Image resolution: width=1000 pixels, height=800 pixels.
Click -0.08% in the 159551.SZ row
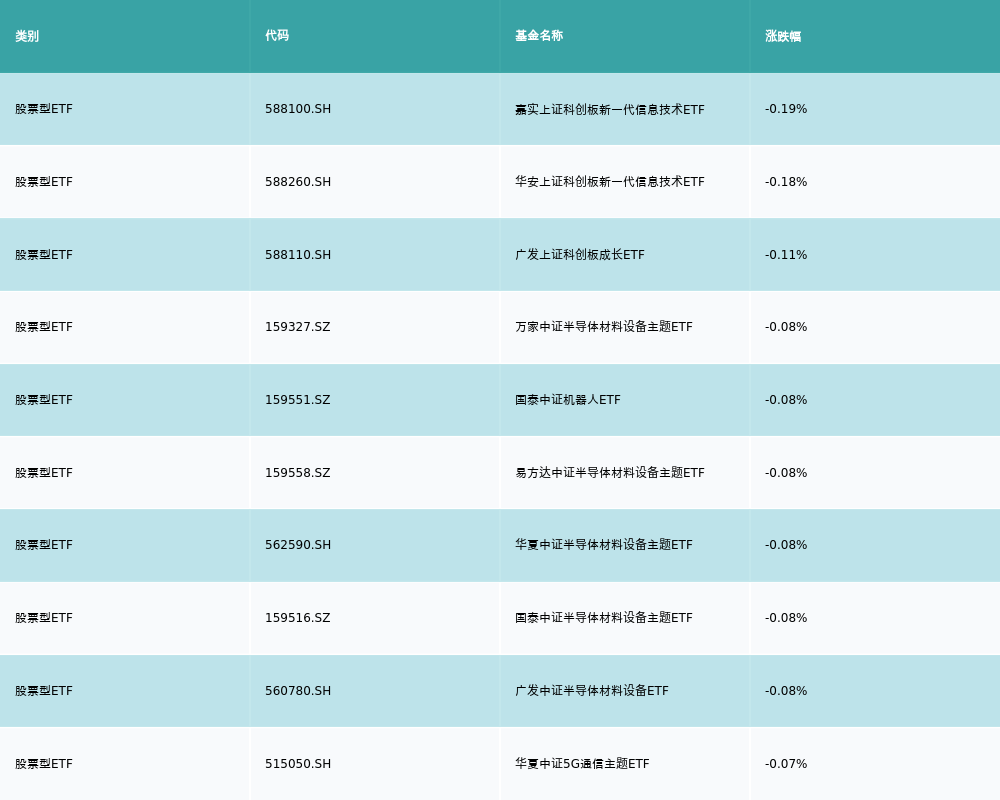coord(786,400)
